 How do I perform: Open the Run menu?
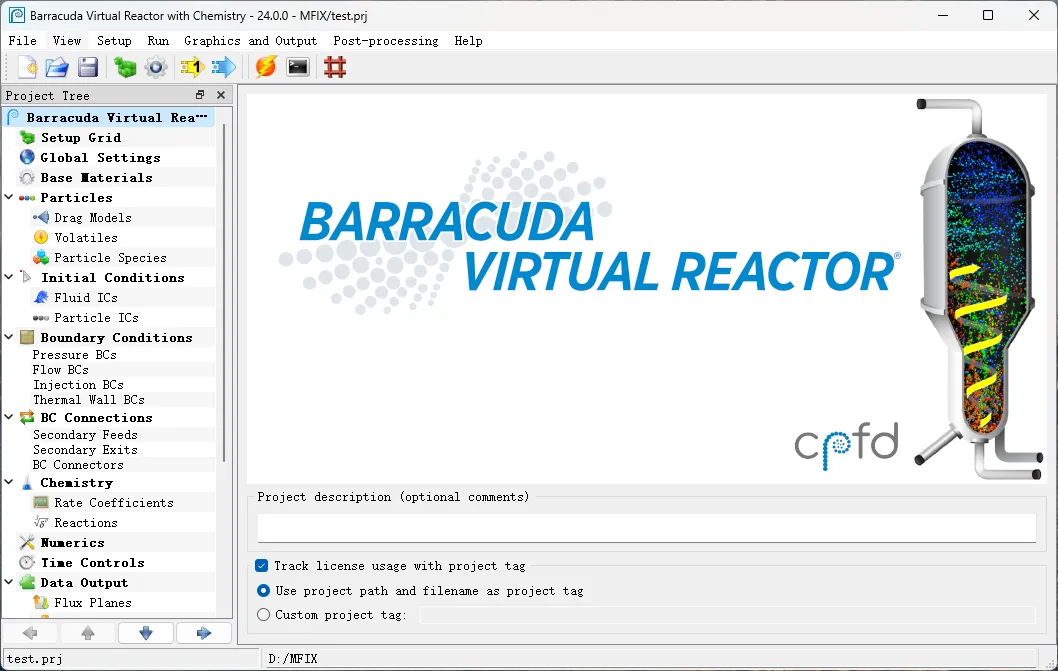pyautogui.click(x=158, y=41)
